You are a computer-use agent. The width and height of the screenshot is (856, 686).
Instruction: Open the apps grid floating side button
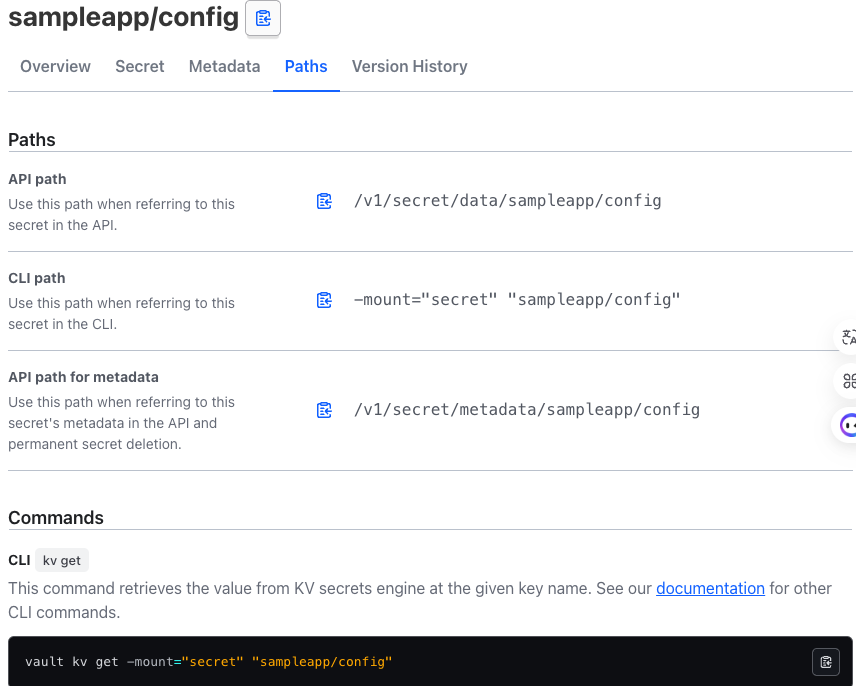pos(847,381)
